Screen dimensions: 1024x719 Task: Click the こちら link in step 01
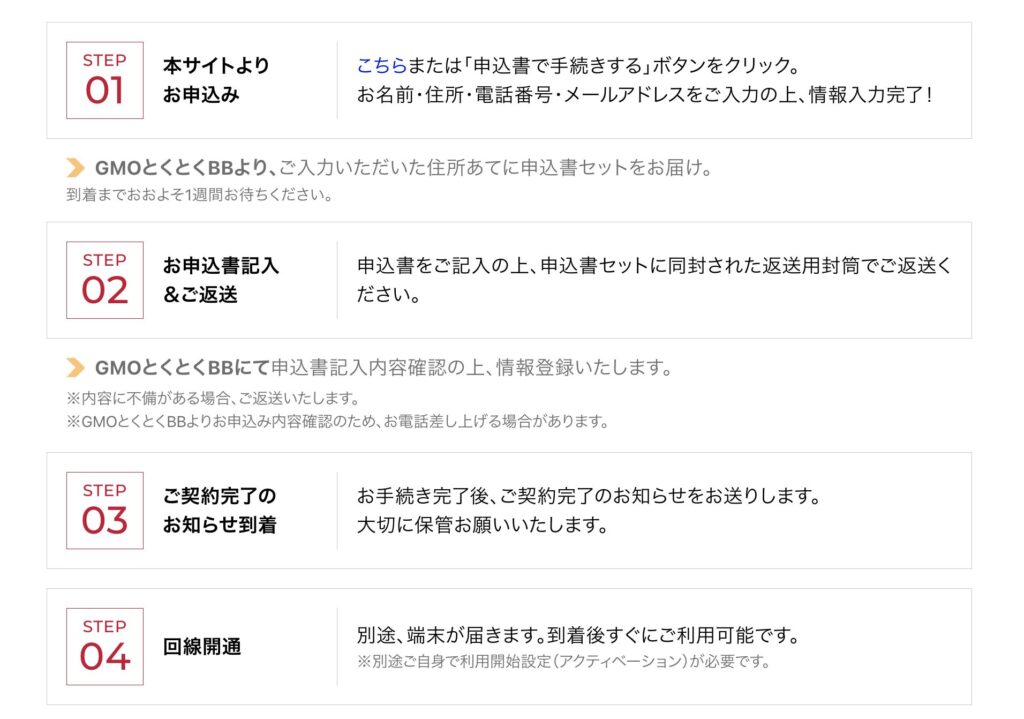(381, 67)
